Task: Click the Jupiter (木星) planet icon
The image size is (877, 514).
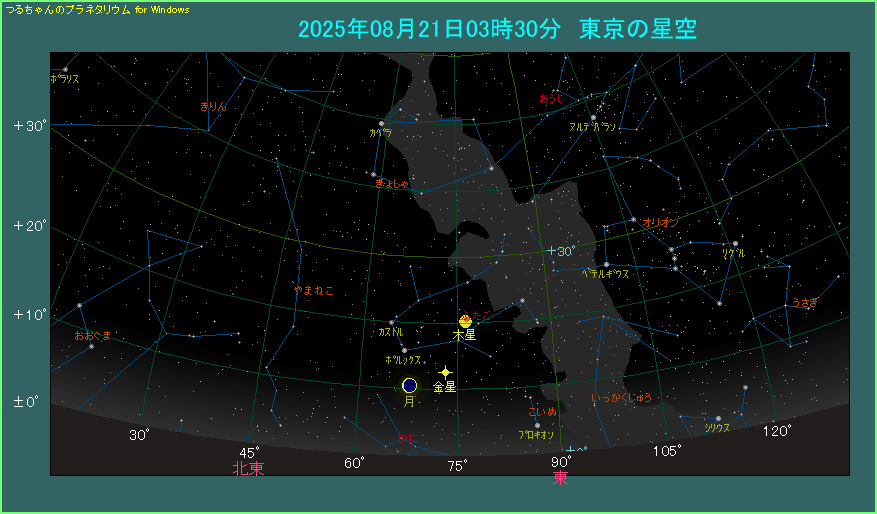Action: coord(465,320)
